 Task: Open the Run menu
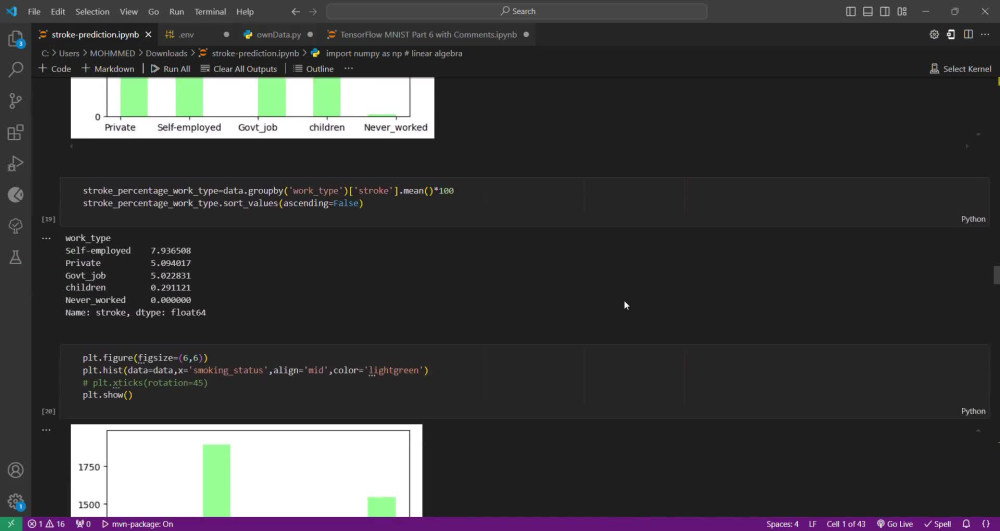click(x=177, y=11)
